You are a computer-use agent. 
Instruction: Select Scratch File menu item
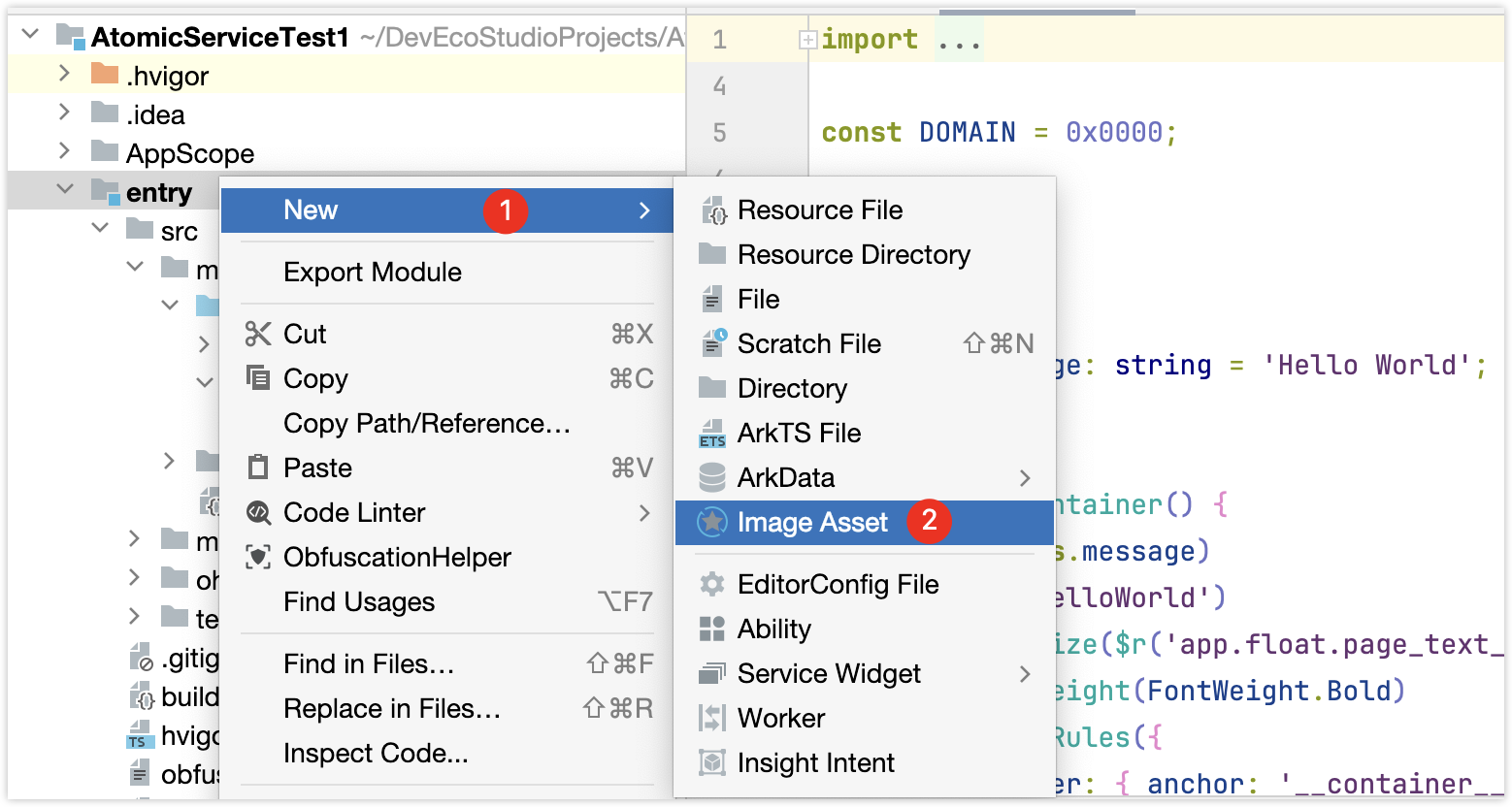[864, 343]
